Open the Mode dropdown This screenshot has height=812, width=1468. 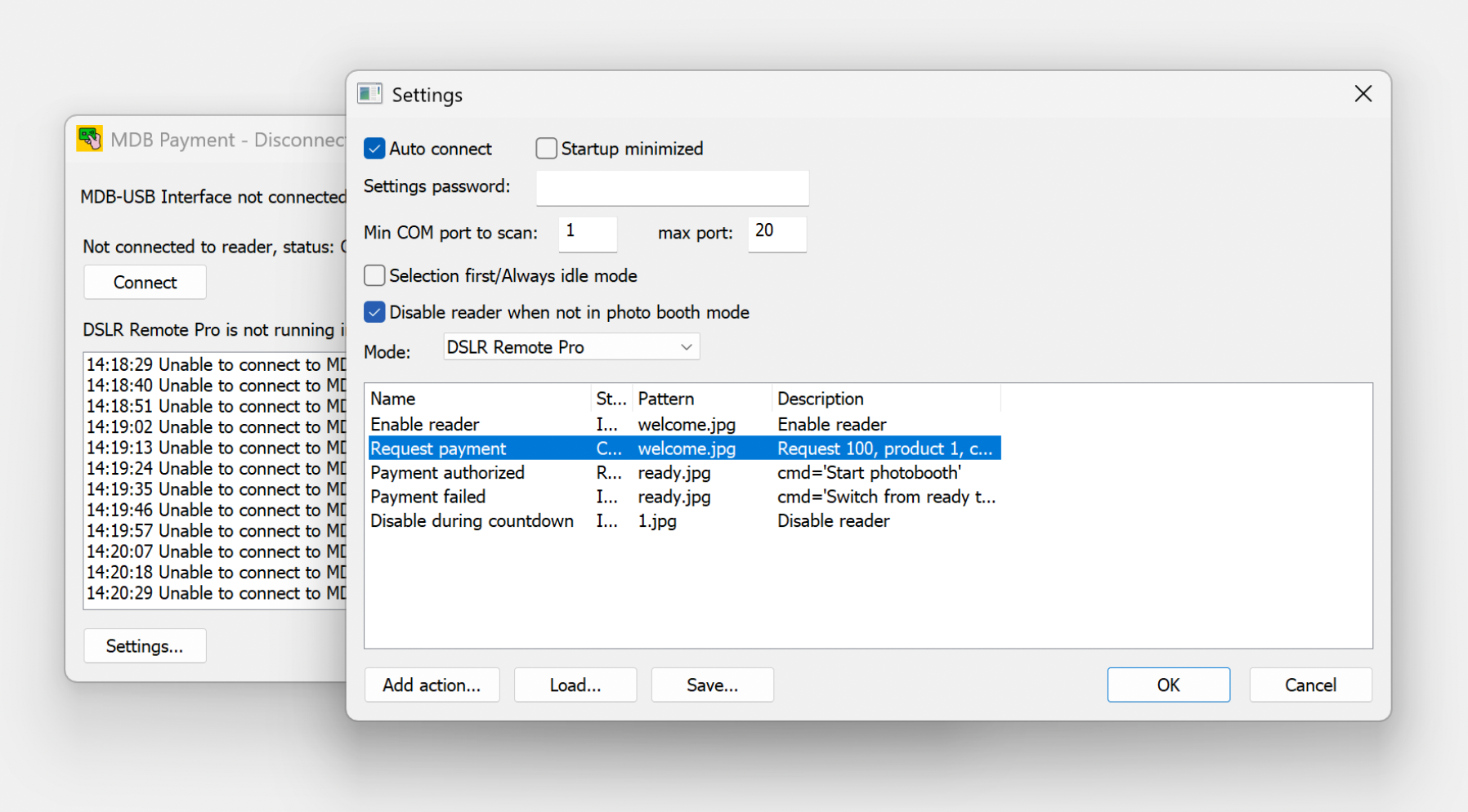point(571,347)
